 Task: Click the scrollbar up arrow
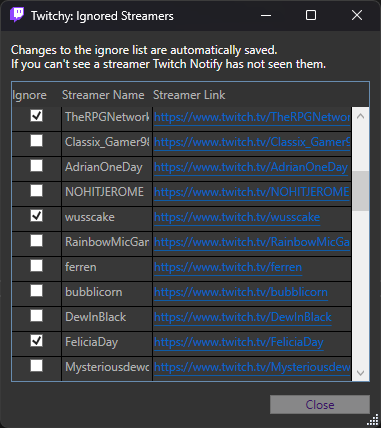[360, 116]
